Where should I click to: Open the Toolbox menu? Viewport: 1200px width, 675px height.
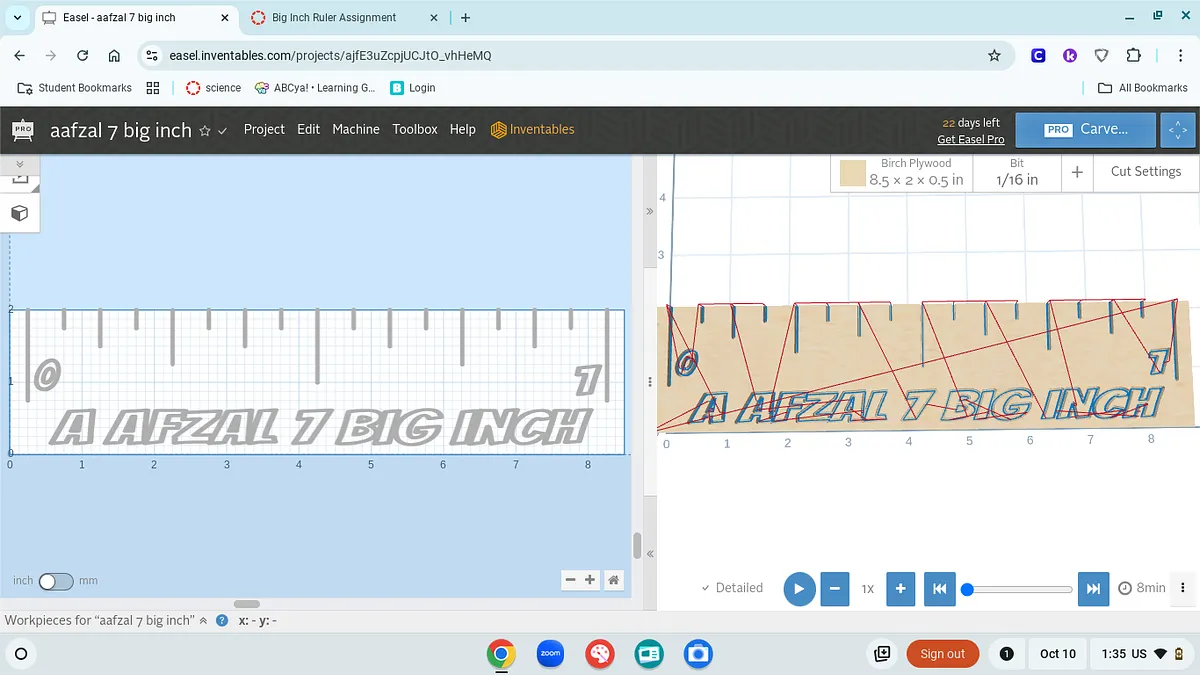point(415,129)
